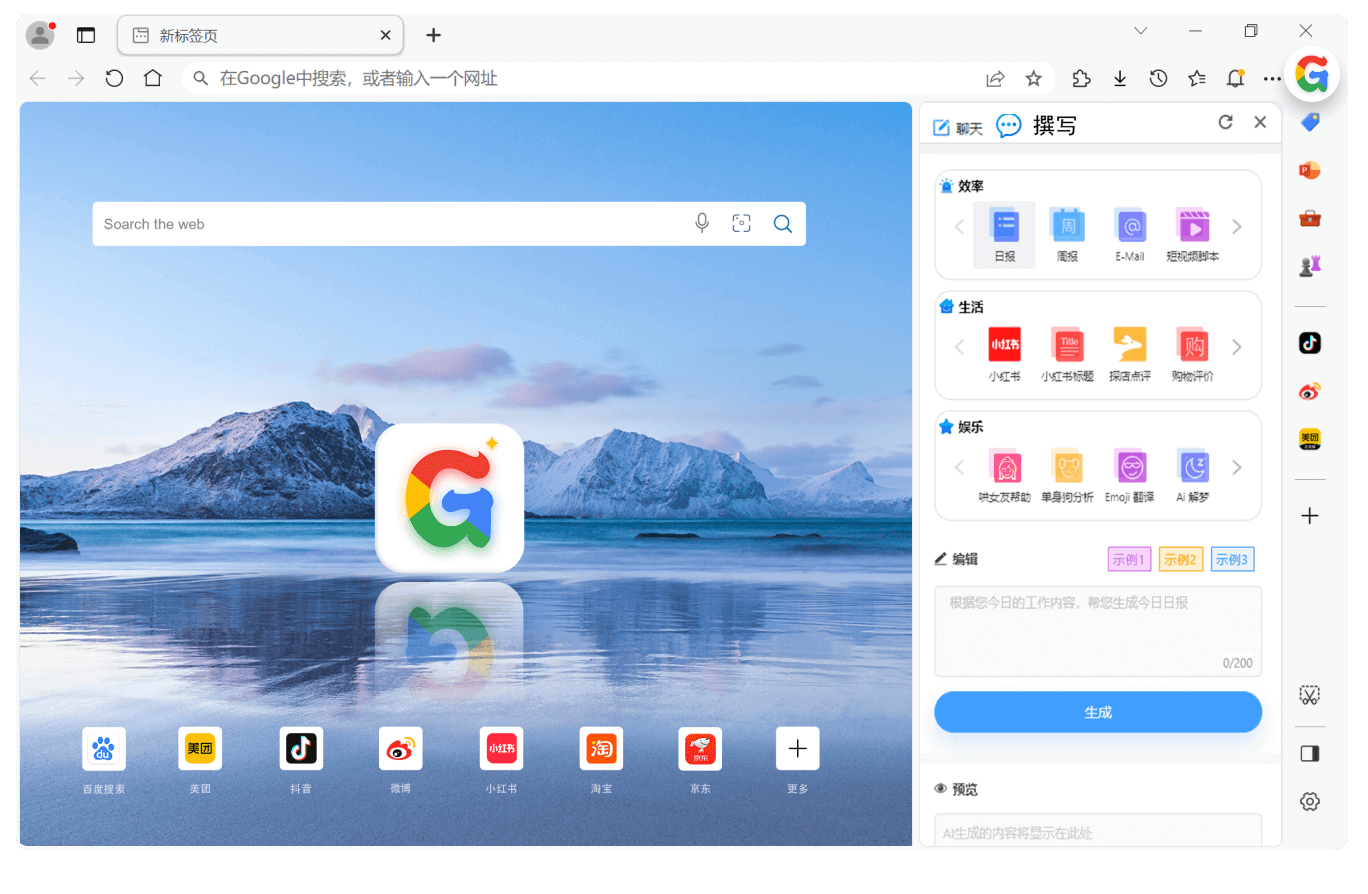Image resolution: width=1368 pixels, height=894 pixels.
Task: Click the blue 生成 button
Action: 1097,712
